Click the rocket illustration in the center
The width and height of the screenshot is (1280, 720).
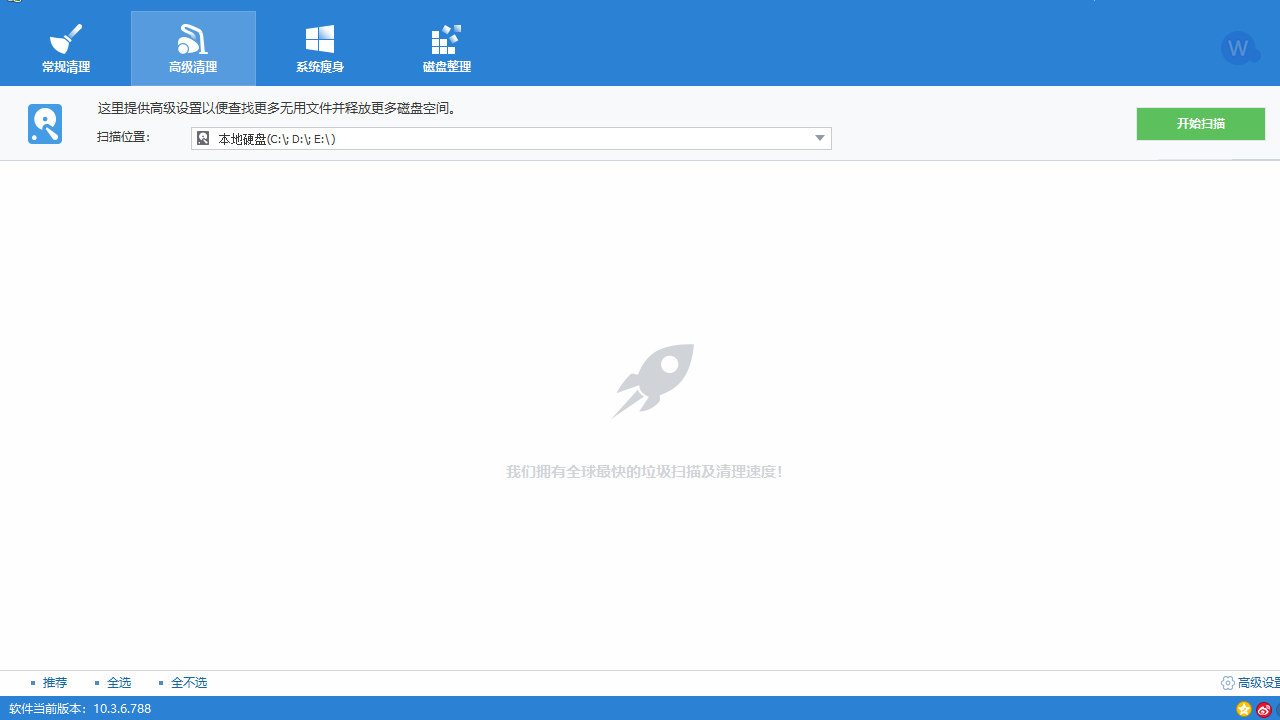tap(651, 381)
